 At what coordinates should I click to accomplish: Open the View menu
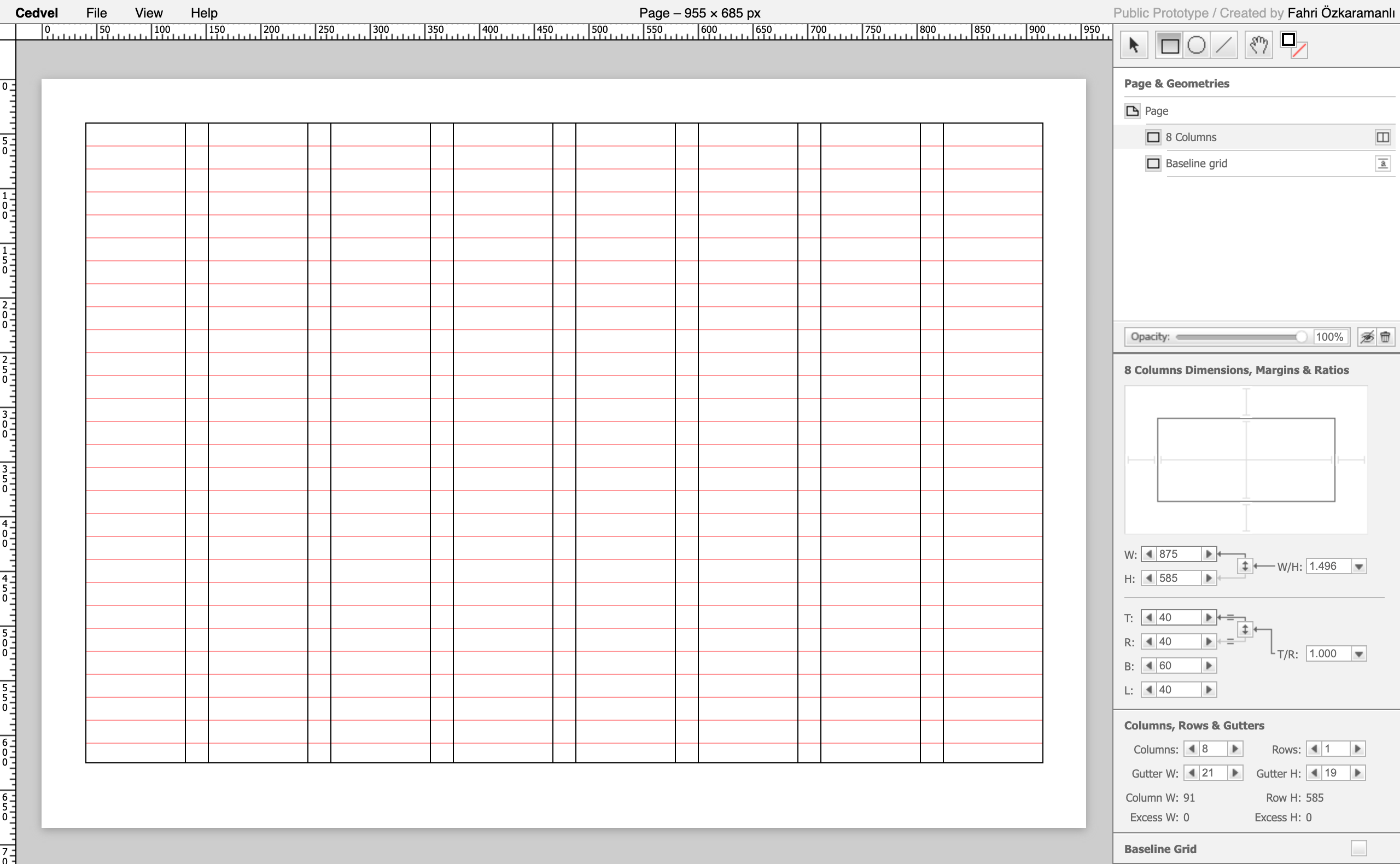click(149, 13)
